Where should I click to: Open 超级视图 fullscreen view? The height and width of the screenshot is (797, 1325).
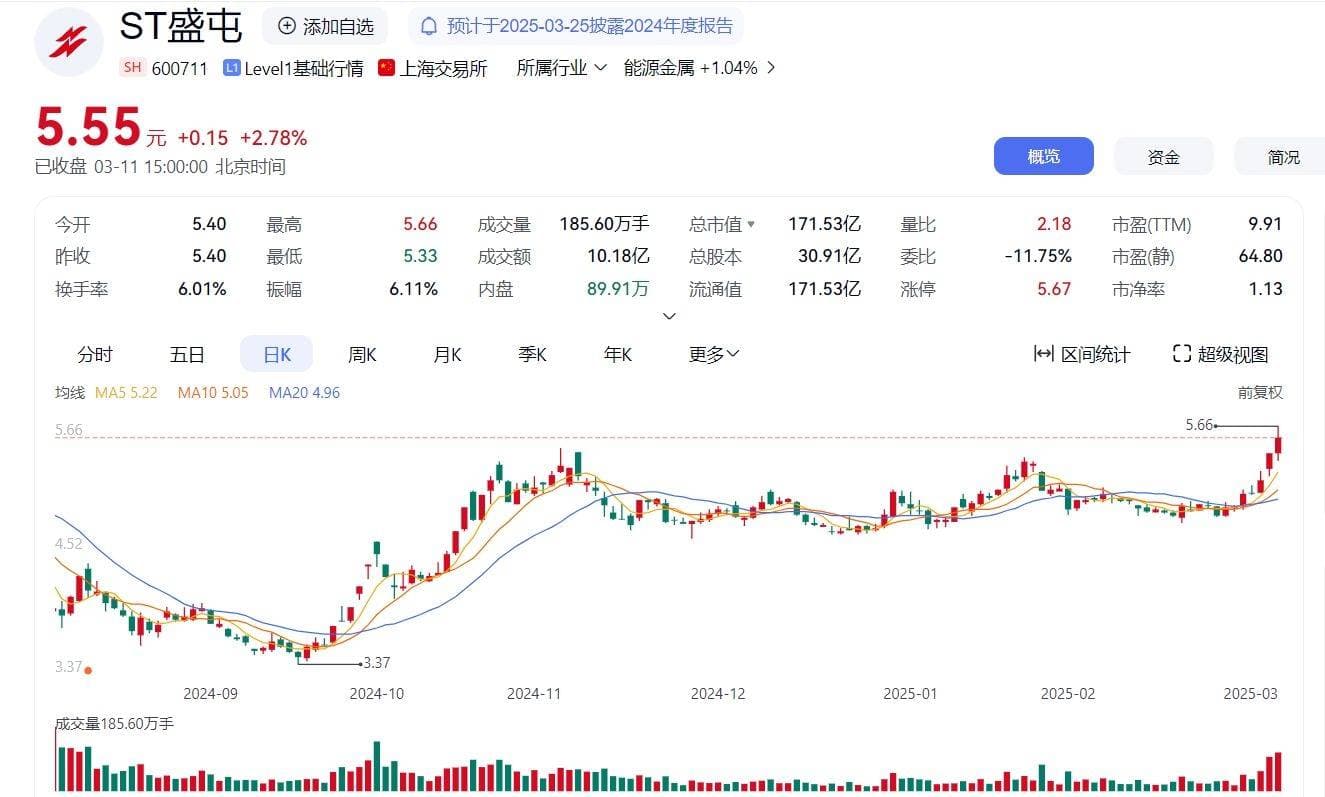(x=1220, y=354)
